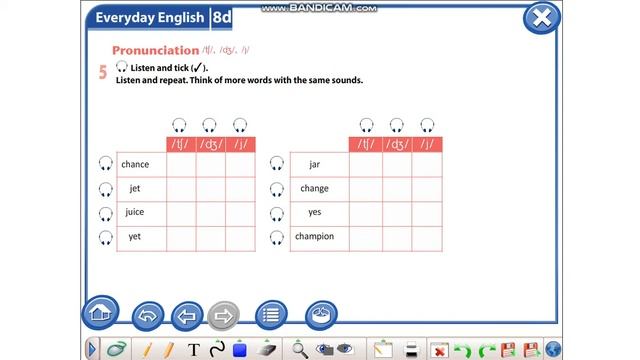Screen dimensions: 640x360
Task: Click the 'Pronunciation' heading
Action: click(x=156, y=50)
